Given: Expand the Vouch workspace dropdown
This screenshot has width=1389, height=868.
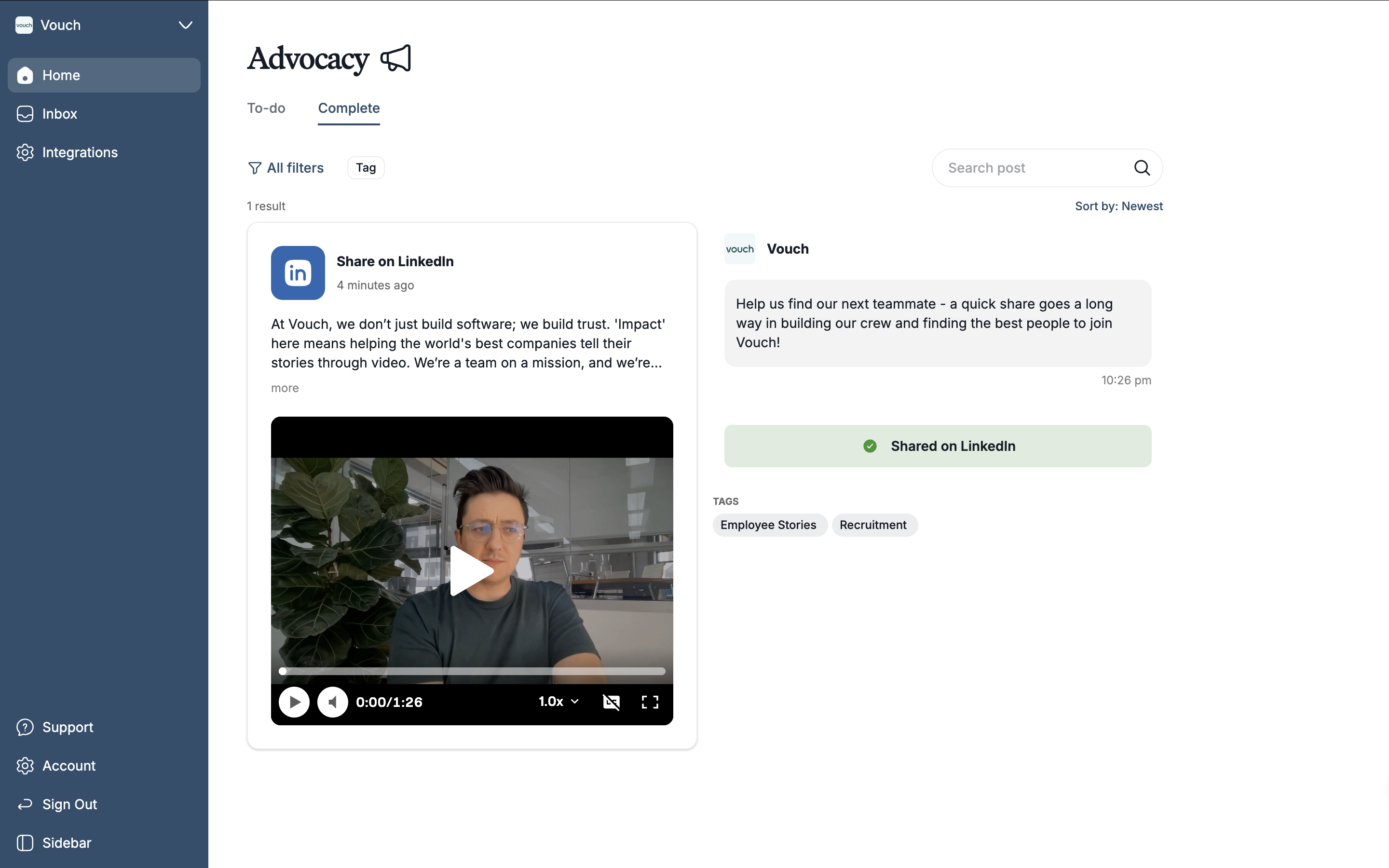Looking at the screenshot, I should coord(185,25).
